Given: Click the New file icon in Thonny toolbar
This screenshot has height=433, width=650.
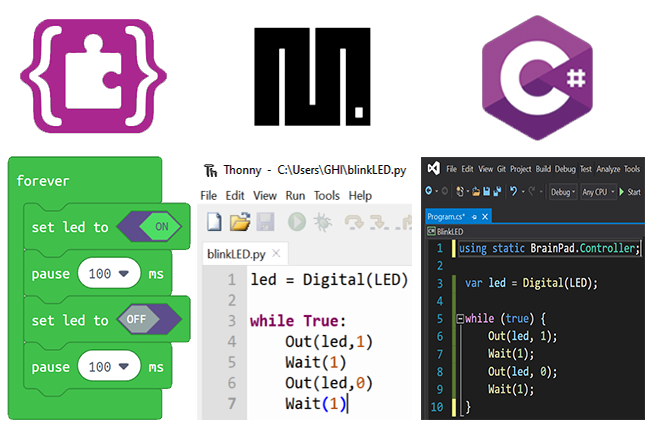Looking at the screenshot, I should pos(214,222).
